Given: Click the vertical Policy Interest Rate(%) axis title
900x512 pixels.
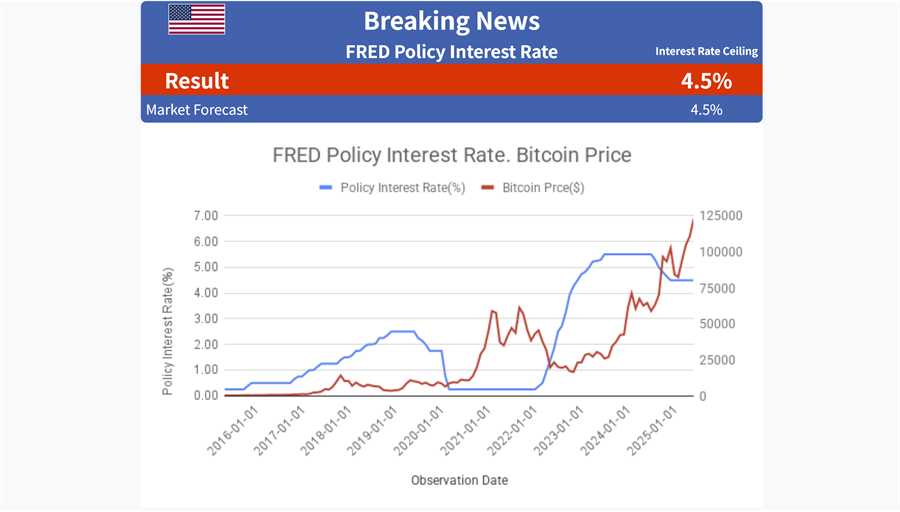Looking at the screenshot, I should [x=168, y=330].
